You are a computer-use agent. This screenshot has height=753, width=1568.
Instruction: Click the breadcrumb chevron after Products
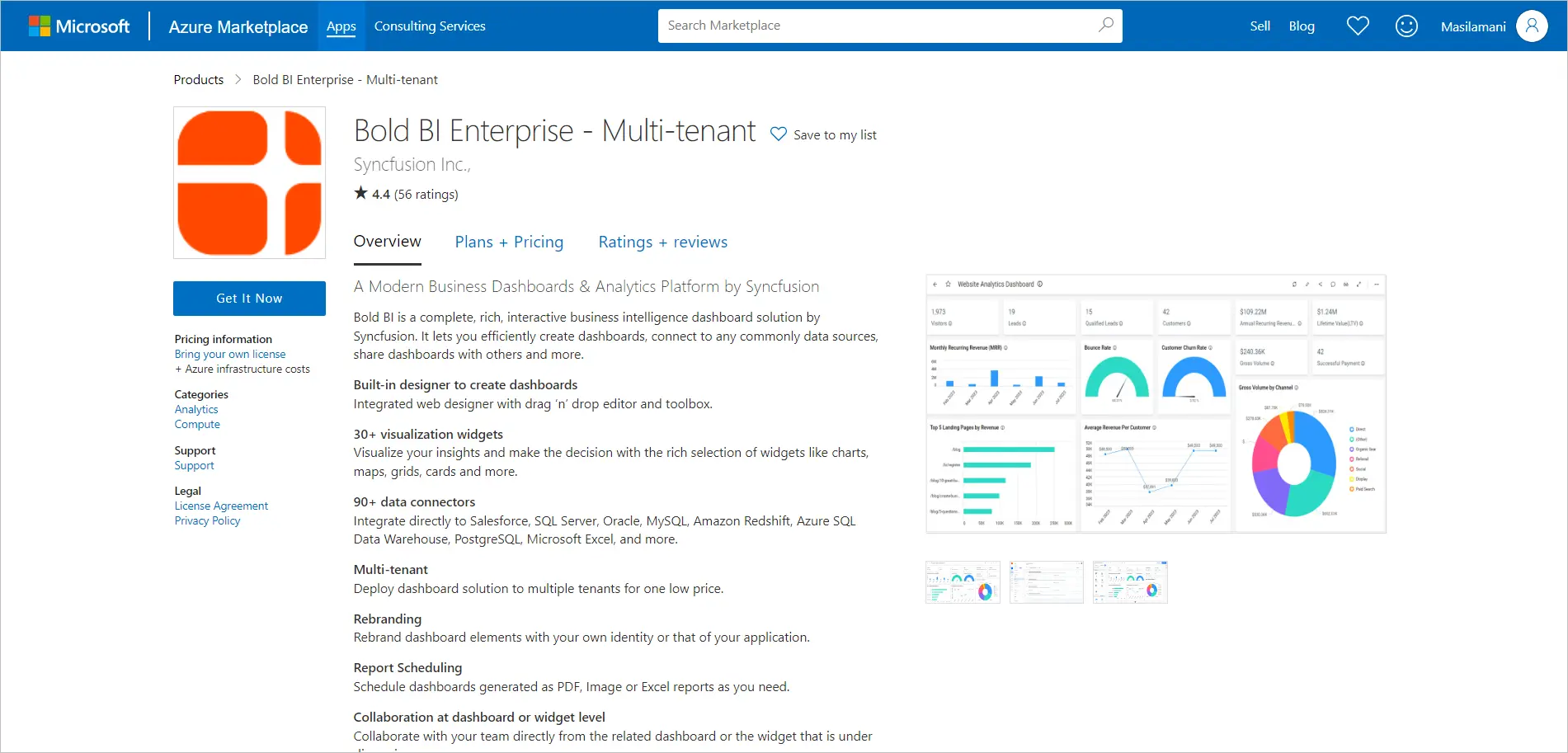pos(238,80)
